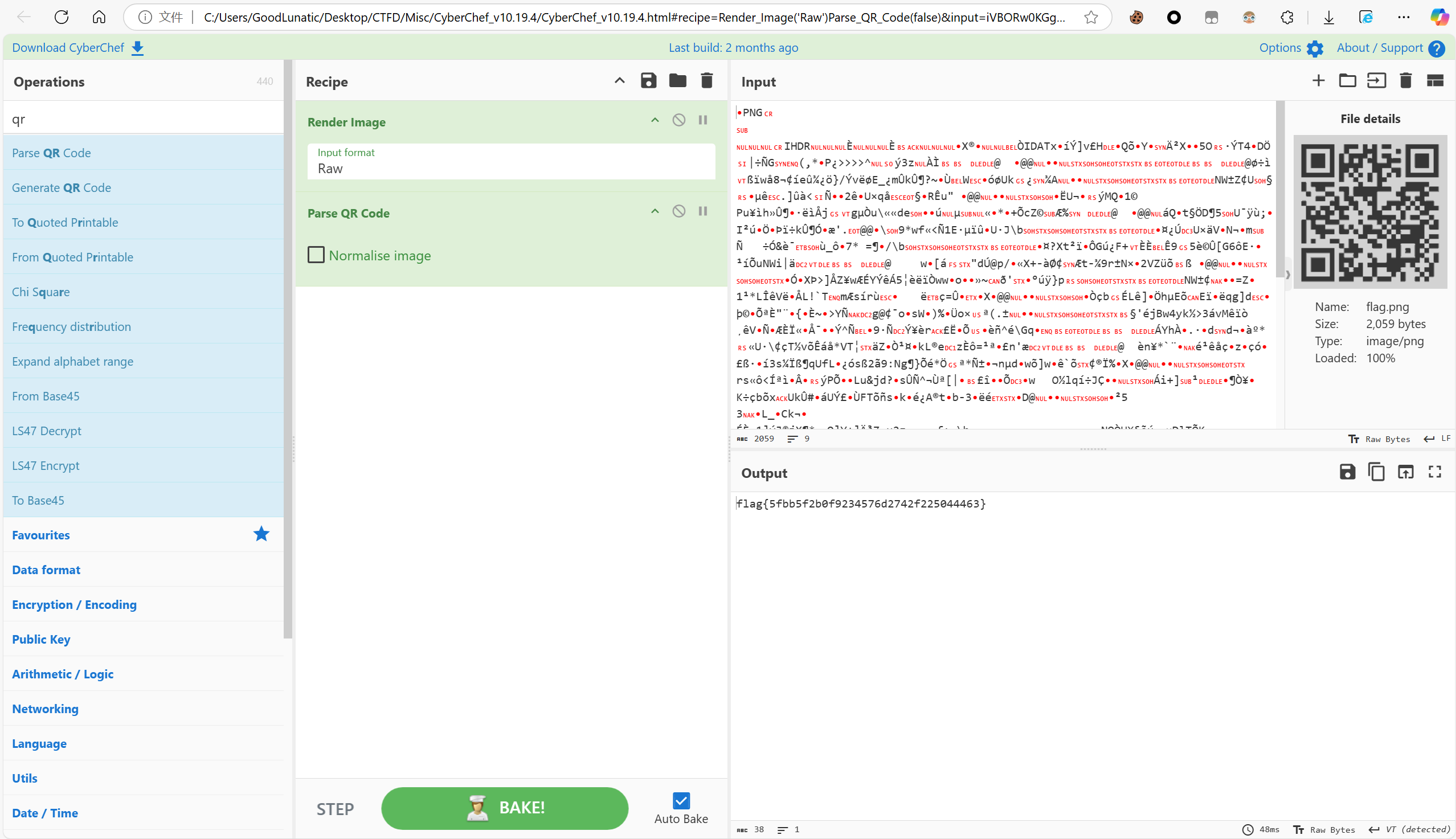
Task: Expand the Networking category
Action: [144, 709]
